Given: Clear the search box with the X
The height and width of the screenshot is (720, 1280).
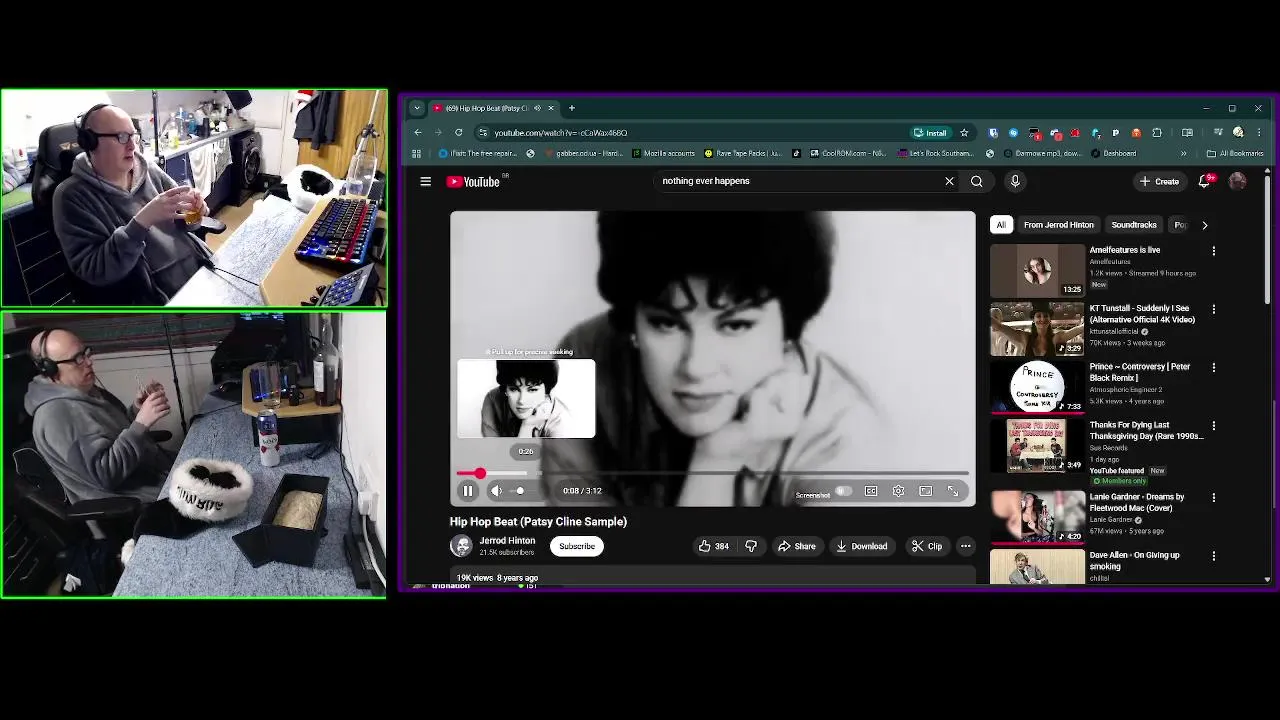Looking at the screenshot, I should (x=949, y=181).
